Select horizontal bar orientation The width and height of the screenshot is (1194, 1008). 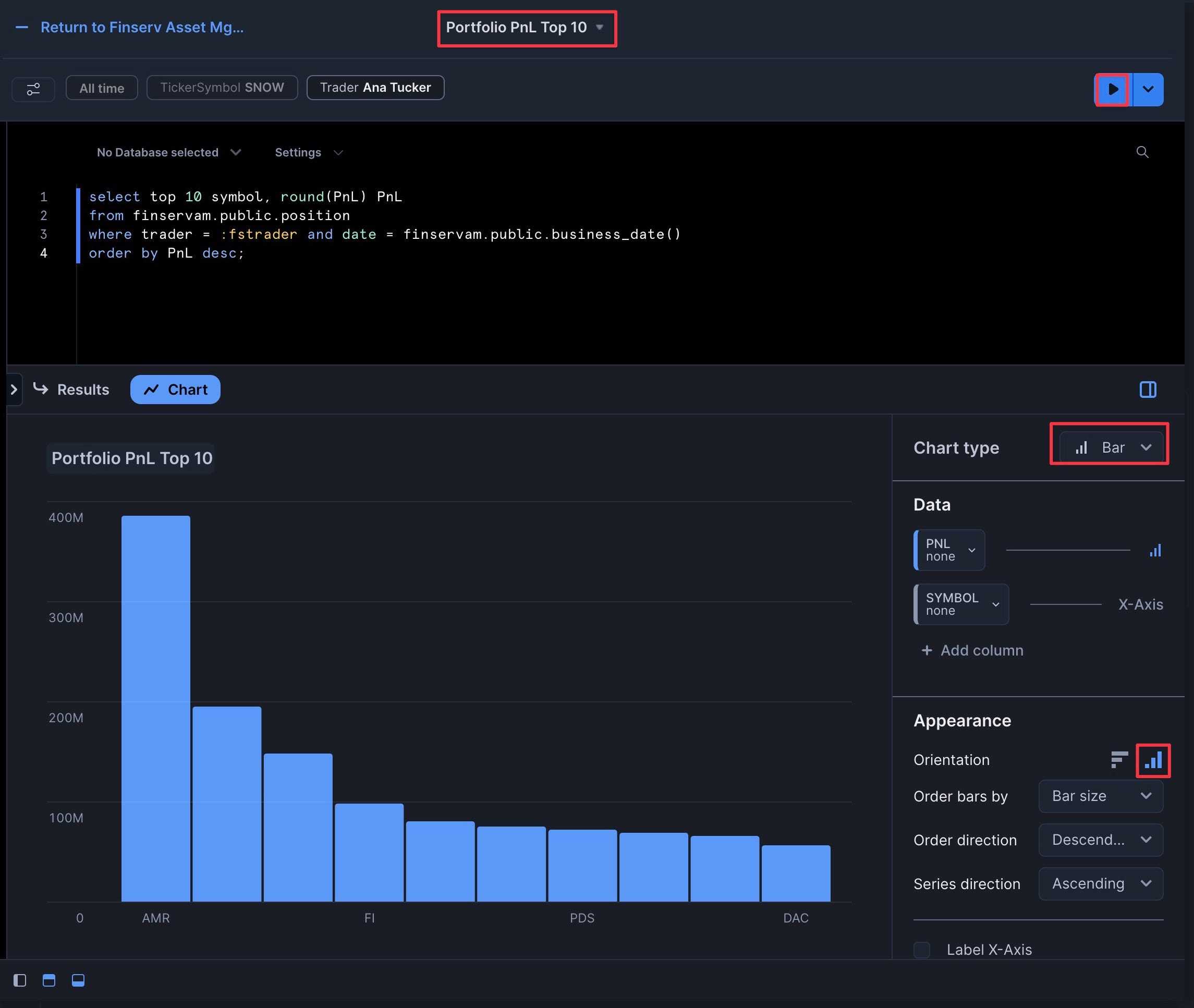click(x=1119, y=759)
